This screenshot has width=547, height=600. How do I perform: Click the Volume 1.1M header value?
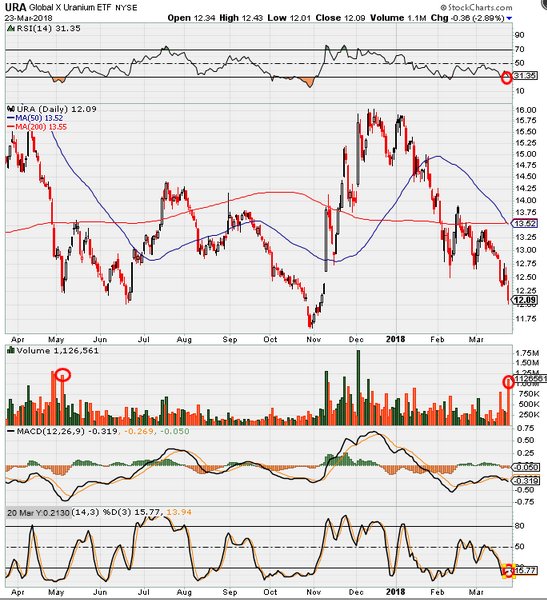click(x=398, y=18)
